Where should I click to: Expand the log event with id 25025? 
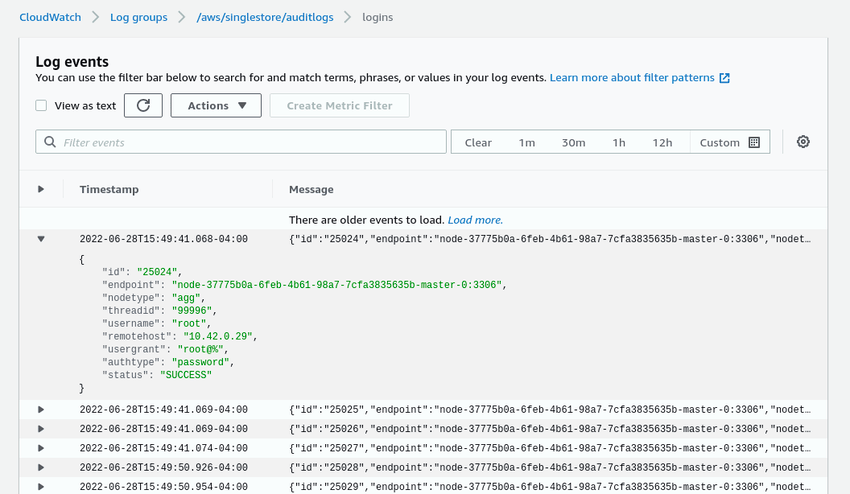41,409
